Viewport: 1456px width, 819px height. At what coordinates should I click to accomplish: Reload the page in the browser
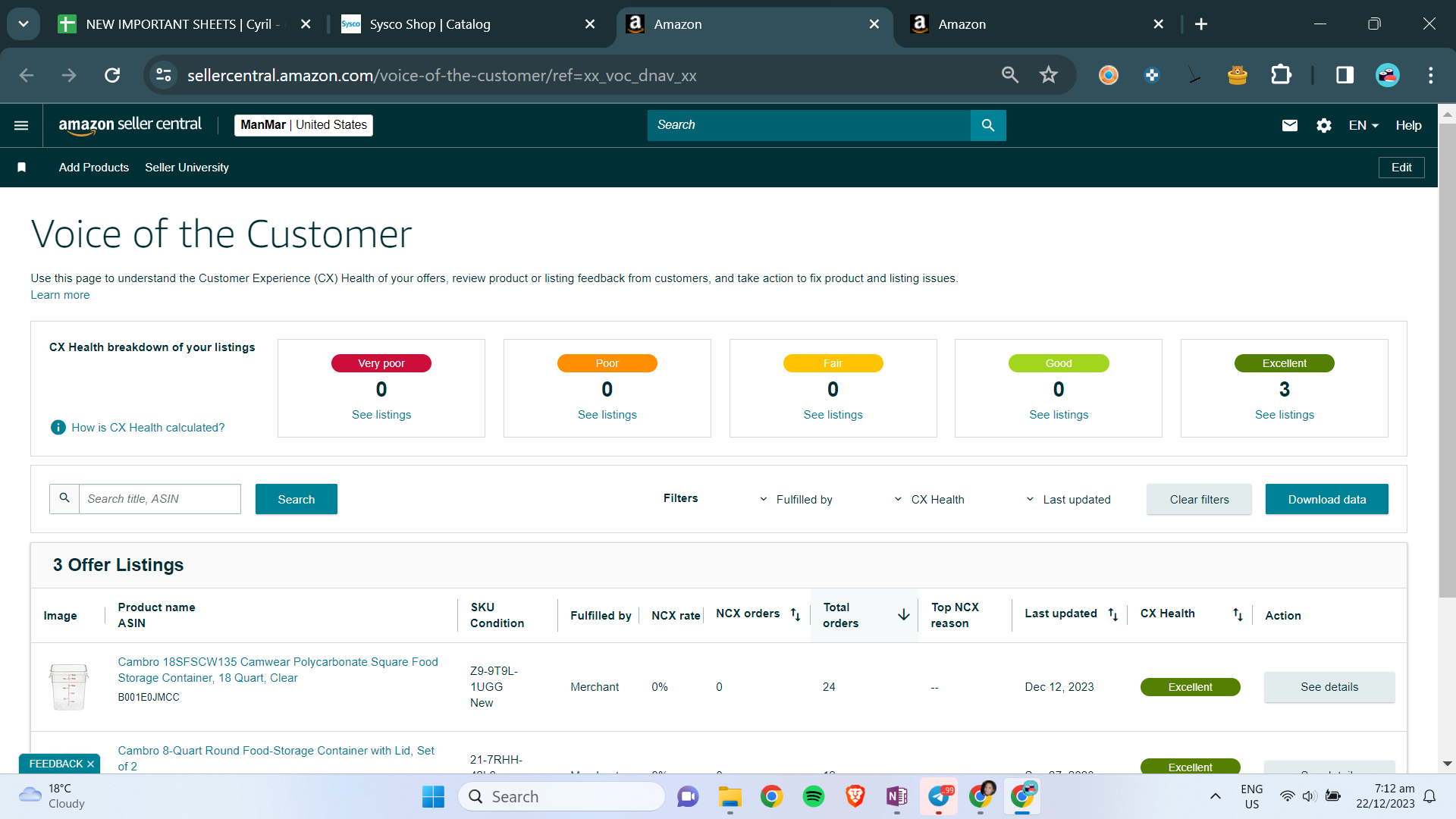coord(112,75)
